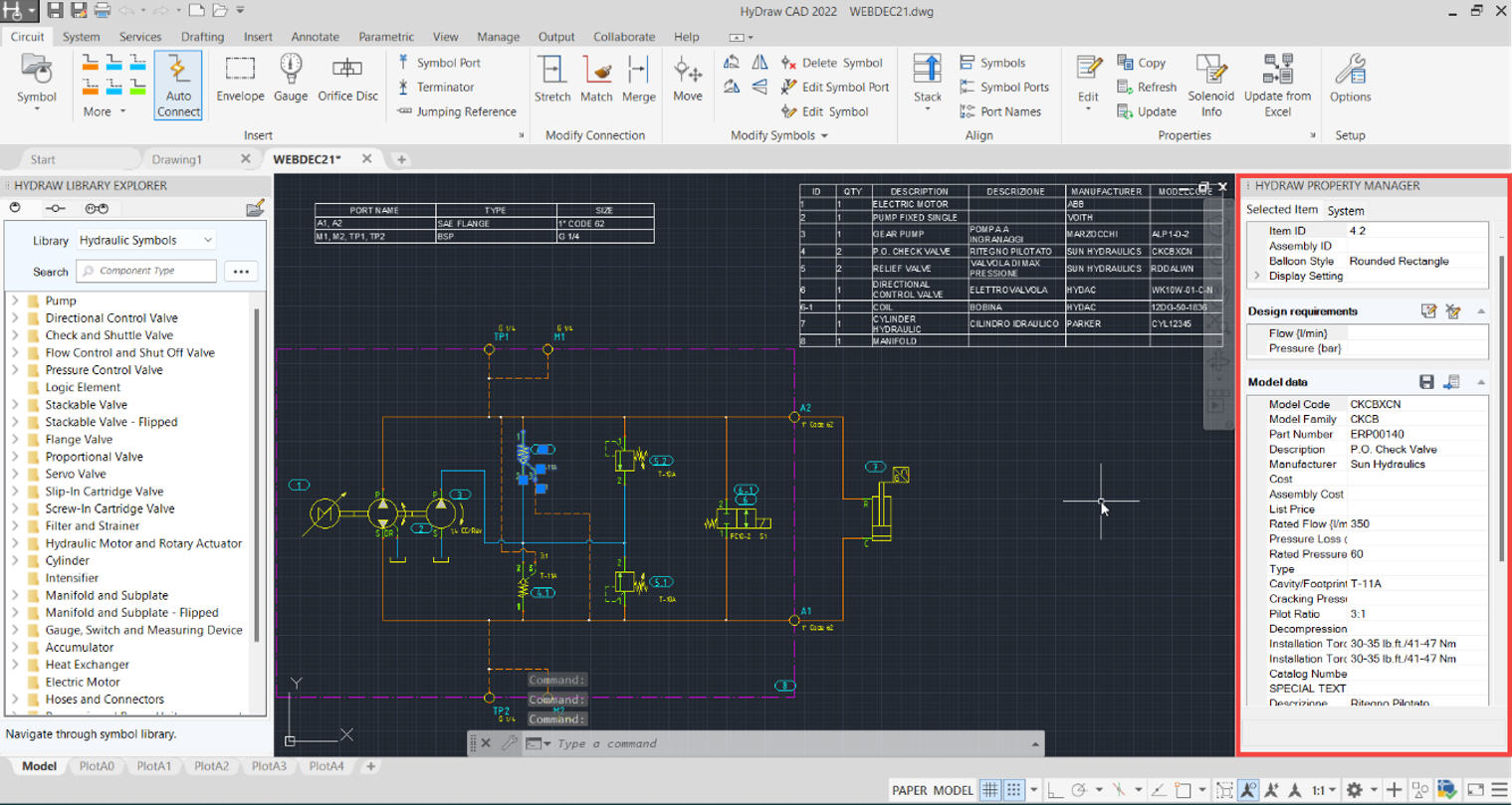Open the Hydraulic Symbols library dropdown
This screenshot has width=1512, height=805.
[x=208, y=239]
